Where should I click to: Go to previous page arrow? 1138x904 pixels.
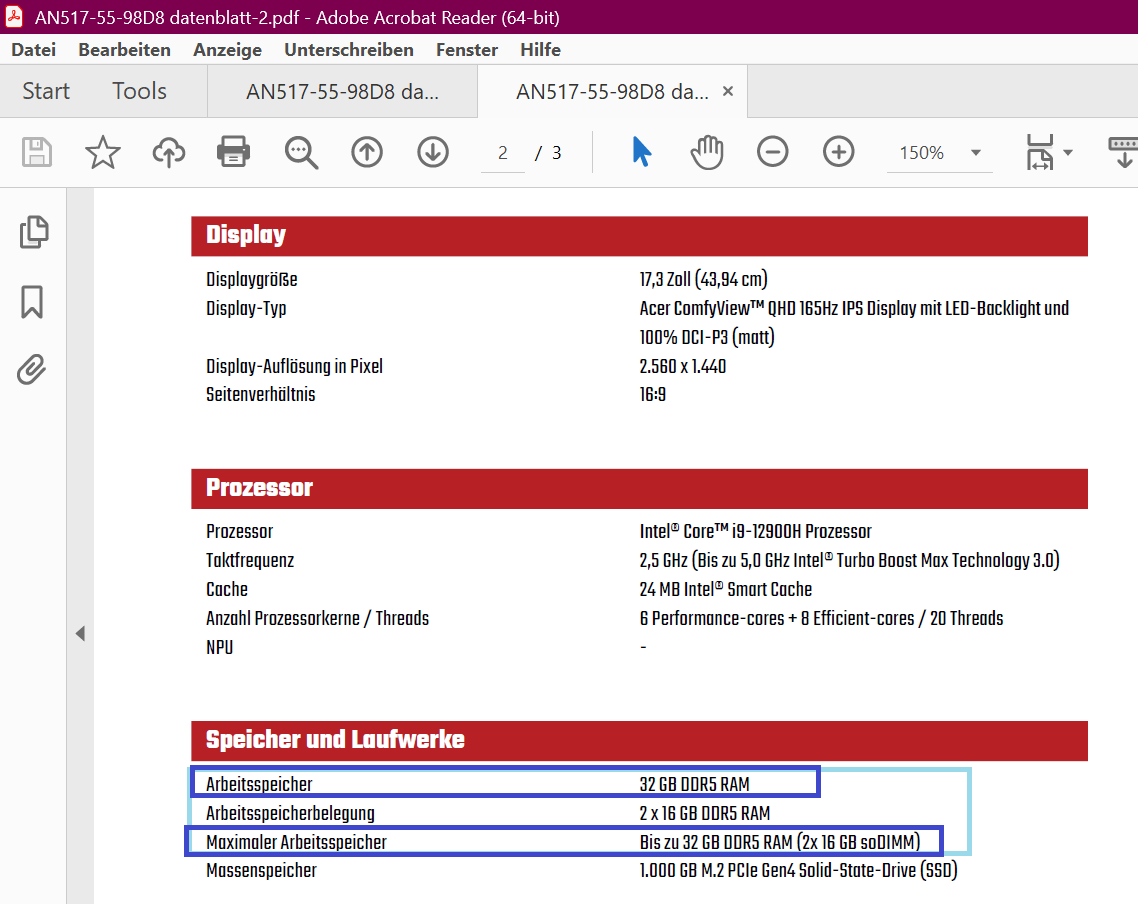[367, 152]
